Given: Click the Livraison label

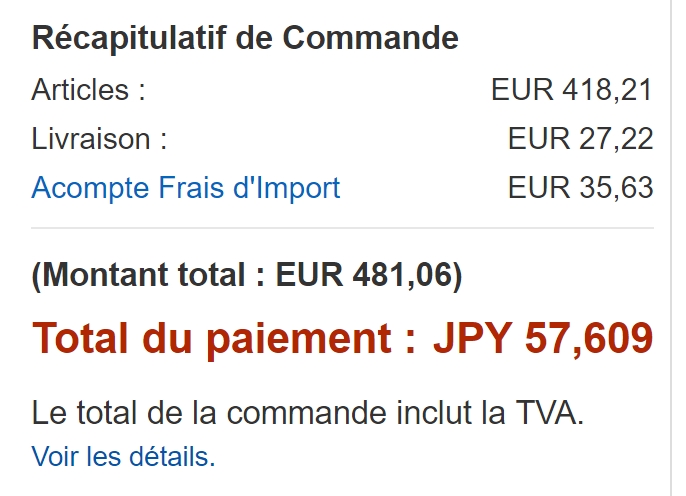Looking at the screenshot, I should point(99,139).
